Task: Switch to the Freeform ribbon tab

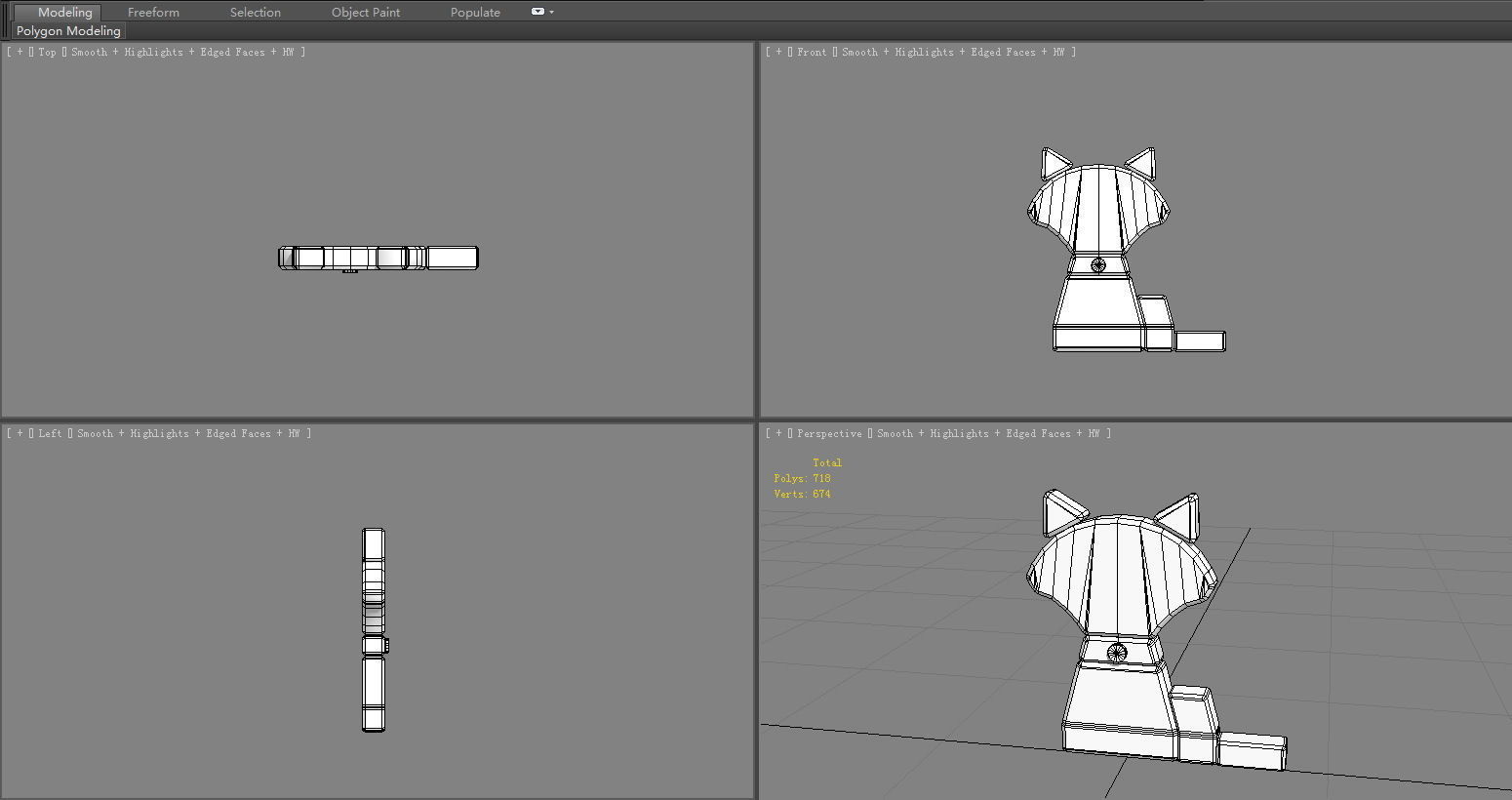Action: click(x=153, y=12)
